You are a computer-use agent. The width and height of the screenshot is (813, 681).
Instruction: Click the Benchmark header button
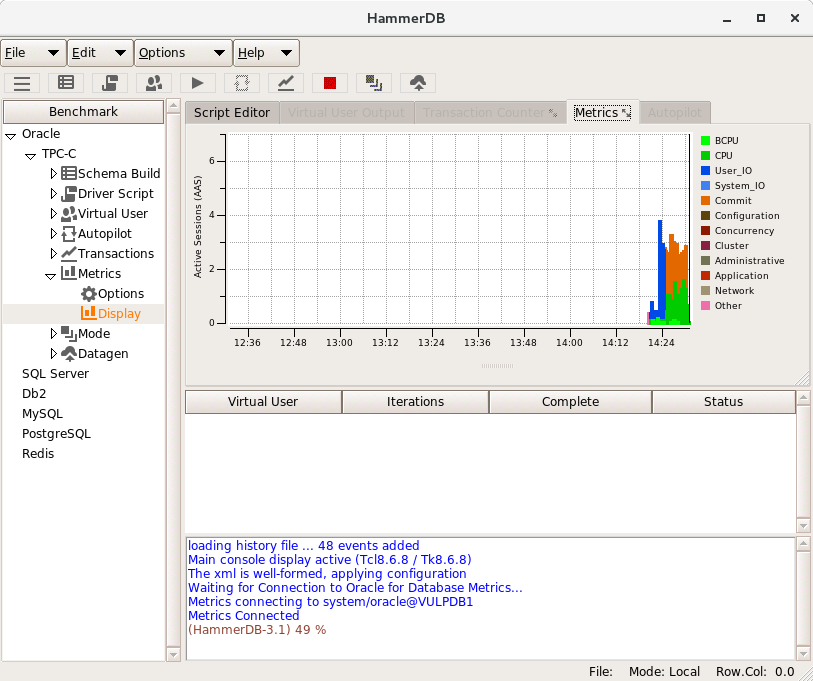coord(83,112)
